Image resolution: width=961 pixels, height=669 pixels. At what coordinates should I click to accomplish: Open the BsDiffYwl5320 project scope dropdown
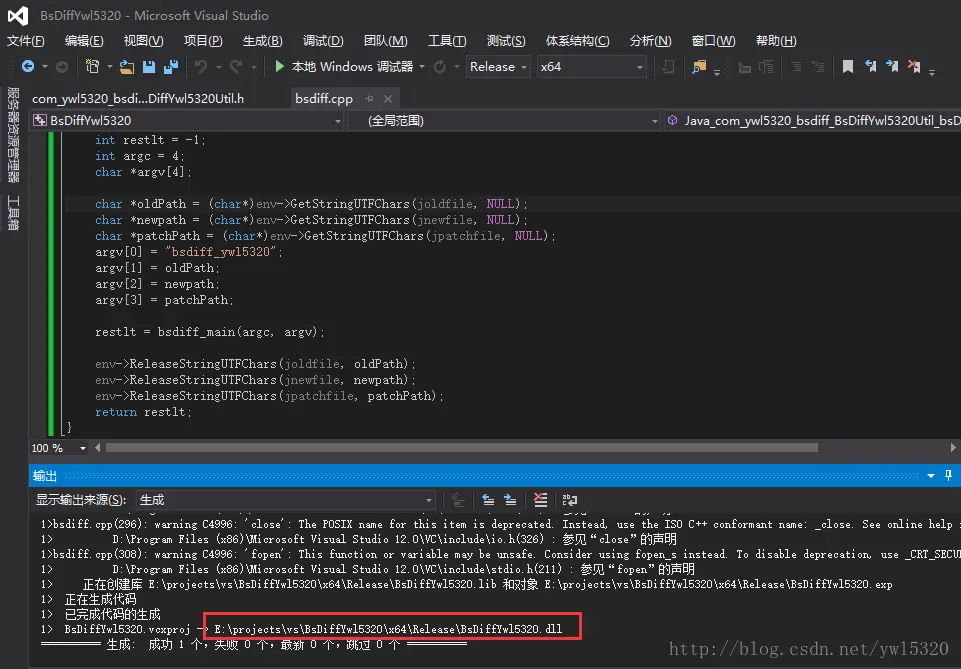coord(188,121)
